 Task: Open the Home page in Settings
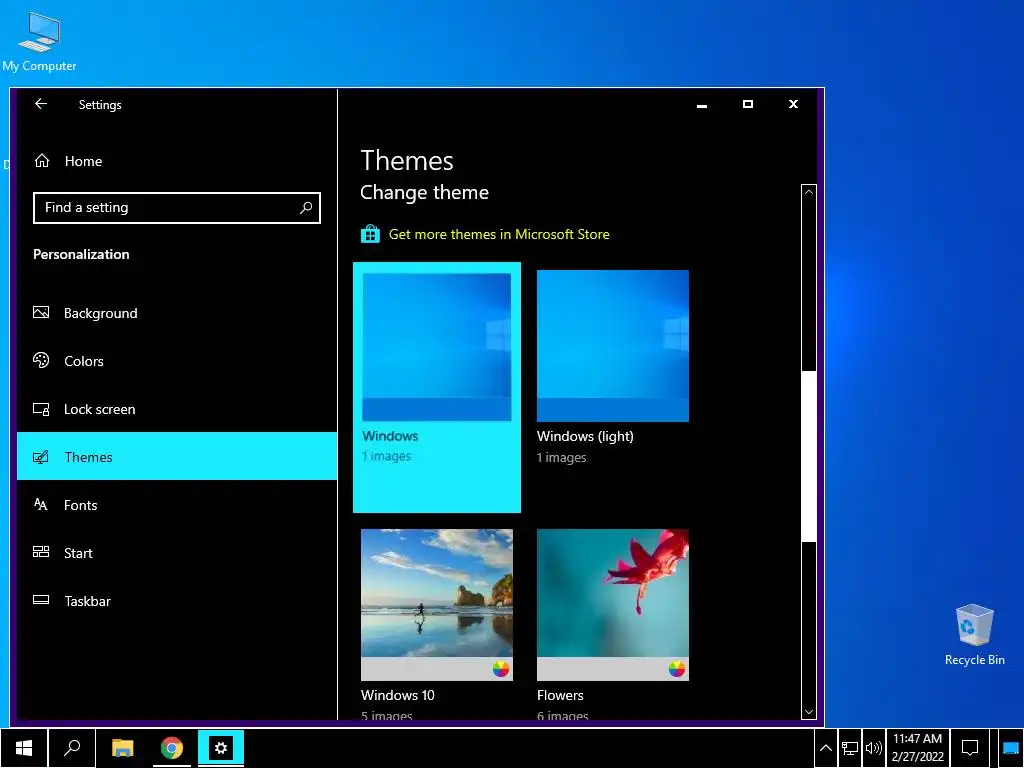(x=176, y=161)
